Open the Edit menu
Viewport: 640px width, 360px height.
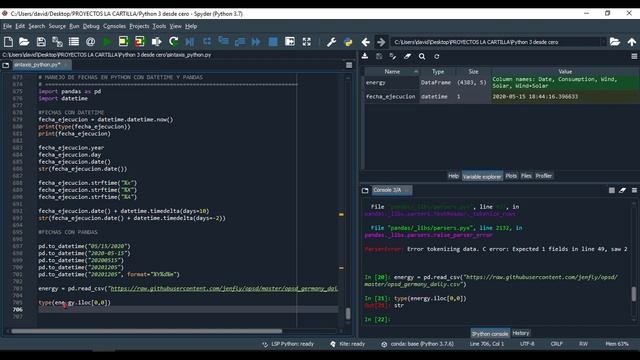[x=20, y=26]
